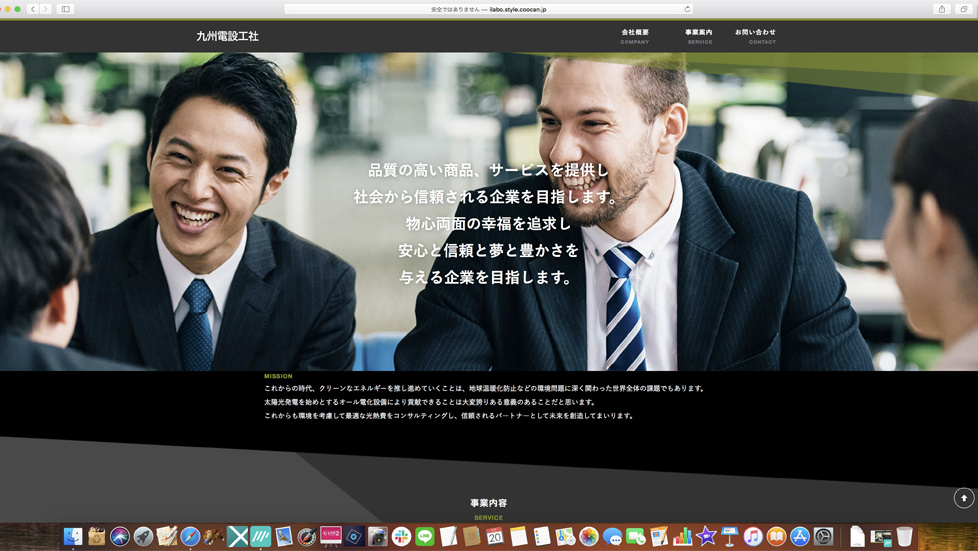Viewport: 978px width, 551px height.
Task: Open the 事業案内 SERVICE menu item
Action: 699,36
